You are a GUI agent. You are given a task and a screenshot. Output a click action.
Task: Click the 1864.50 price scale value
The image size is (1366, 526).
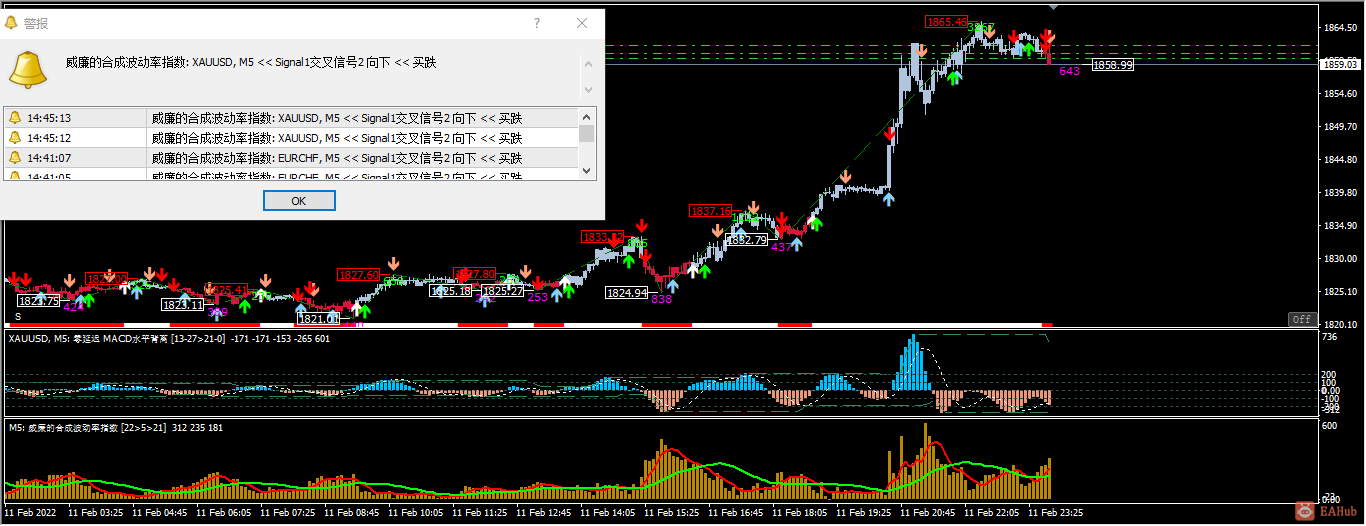[1338, 28]
